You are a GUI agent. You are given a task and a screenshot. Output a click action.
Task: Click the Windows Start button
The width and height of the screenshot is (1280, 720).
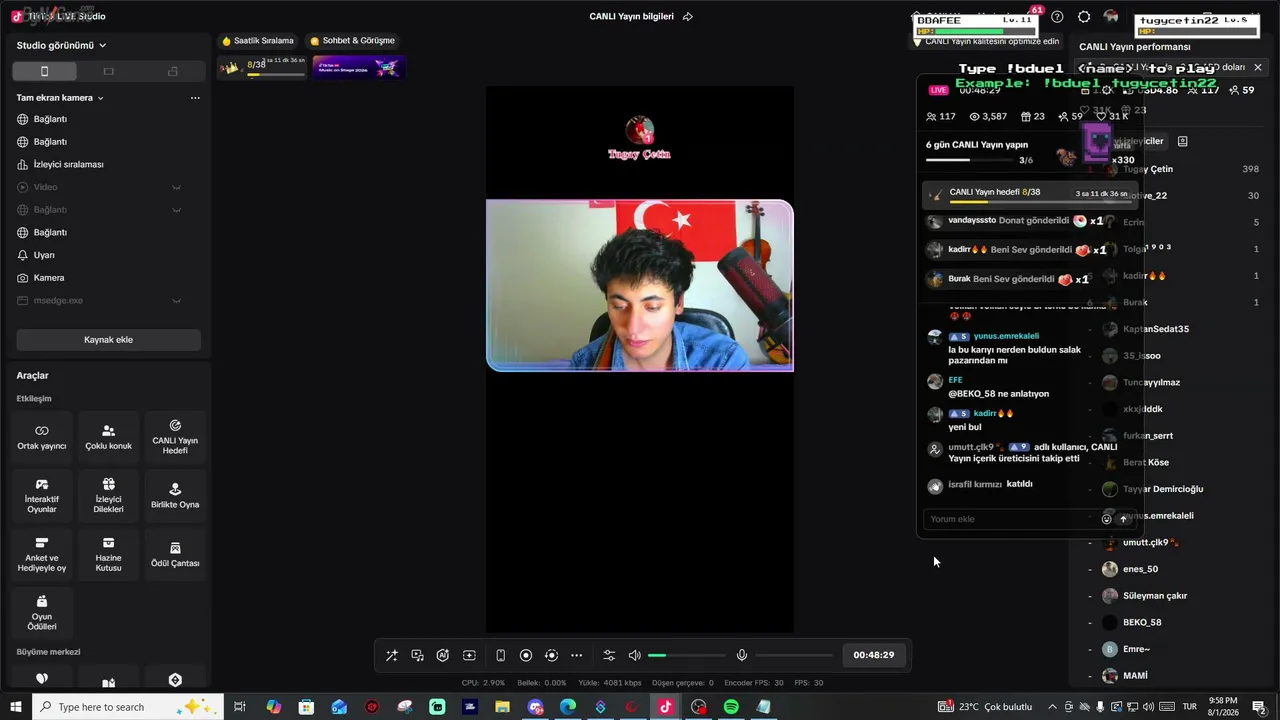pyautogui.click(x=16, y=707)
